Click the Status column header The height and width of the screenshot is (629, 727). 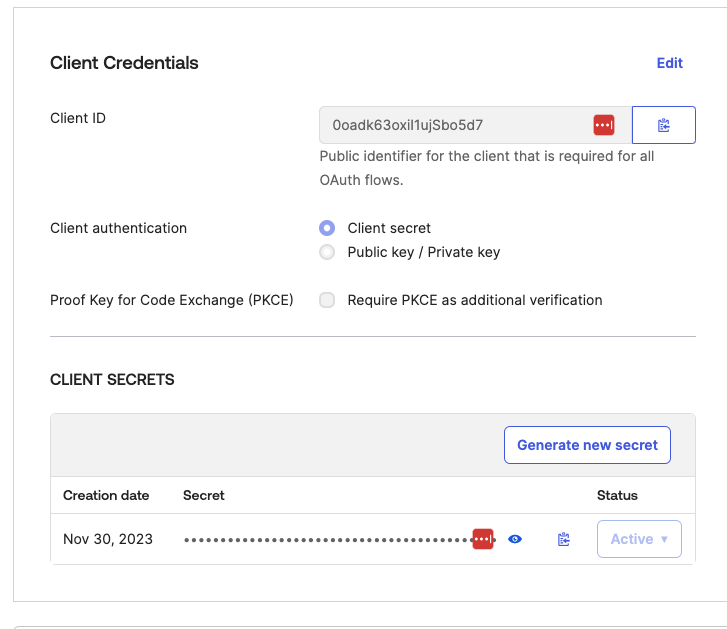617,495
